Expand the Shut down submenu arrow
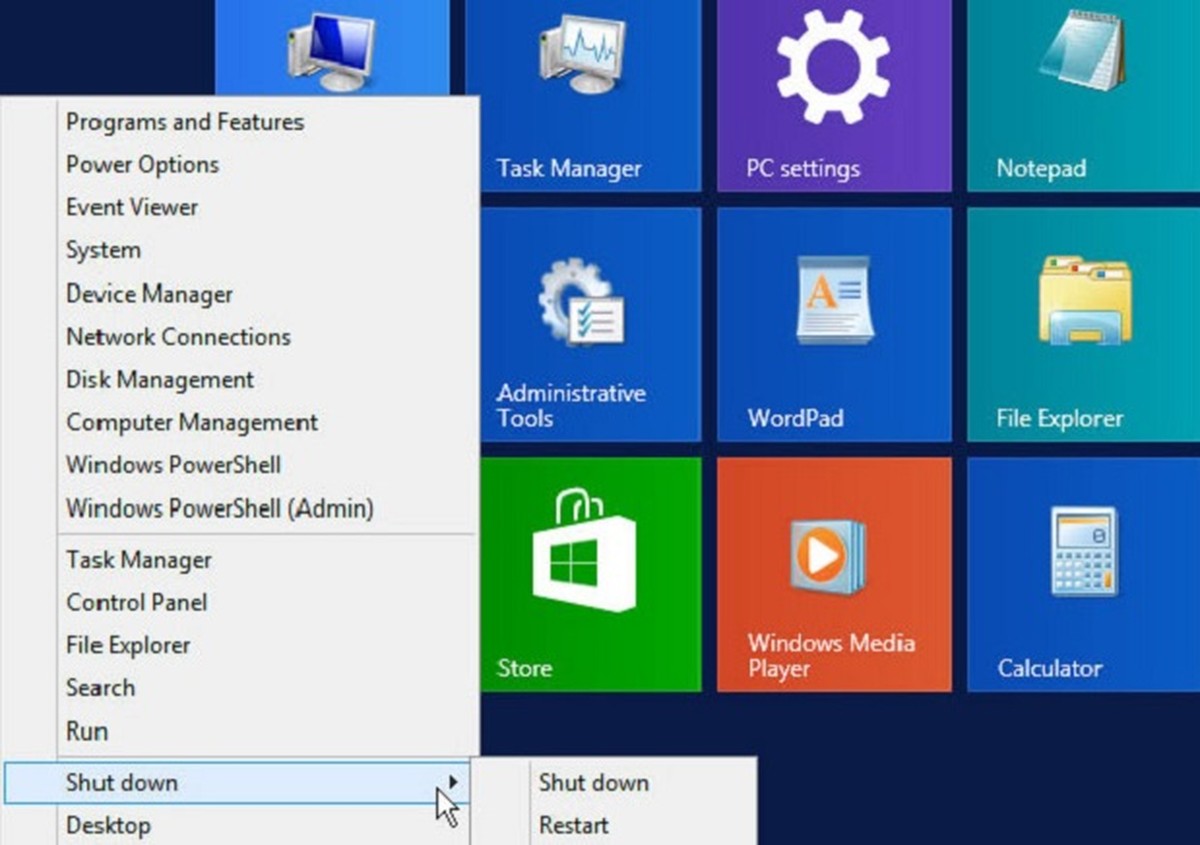The width and height of the screenshot is (1200, 845). click(x=454, y=782)
